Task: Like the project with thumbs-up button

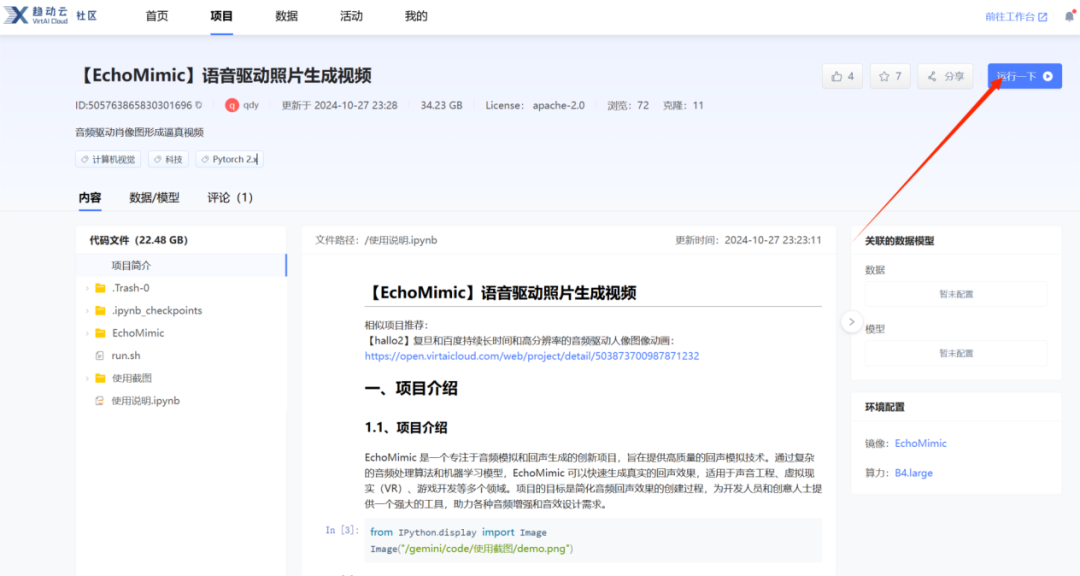Action: (842, 76)
